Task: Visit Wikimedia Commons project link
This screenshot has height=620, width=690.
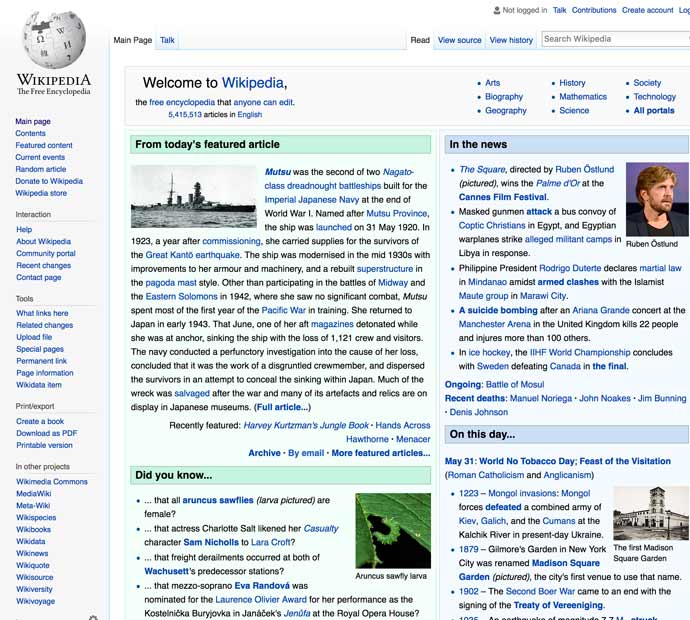Action: pos(52,481)
